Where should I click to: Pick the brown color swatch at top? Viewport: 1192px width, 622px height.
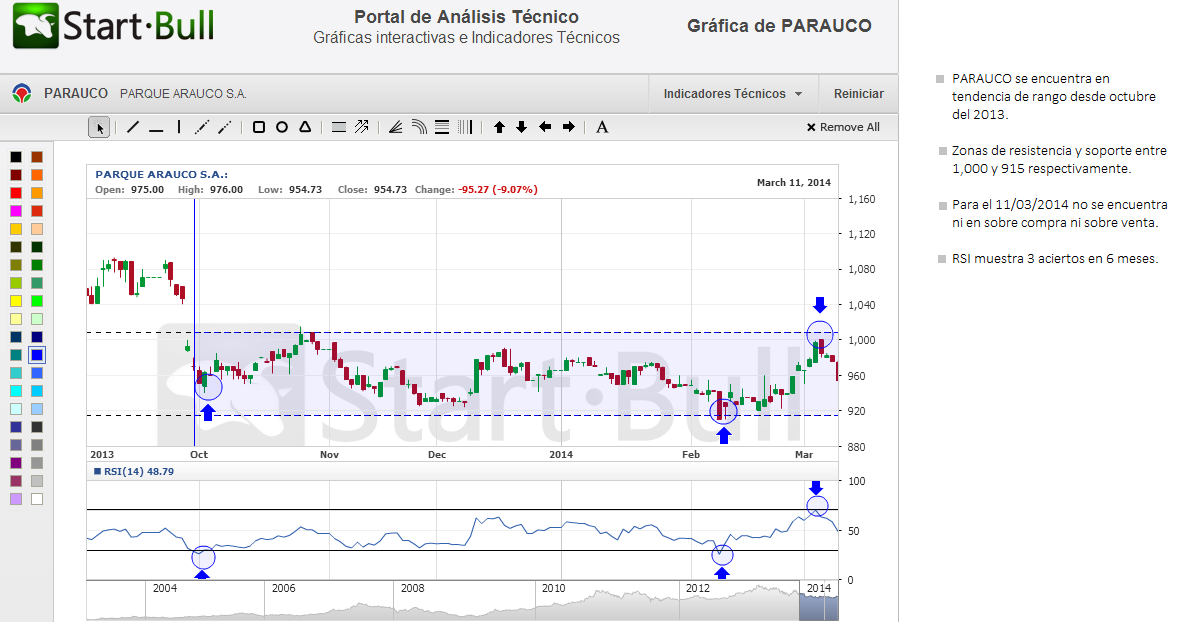(36, 157)
